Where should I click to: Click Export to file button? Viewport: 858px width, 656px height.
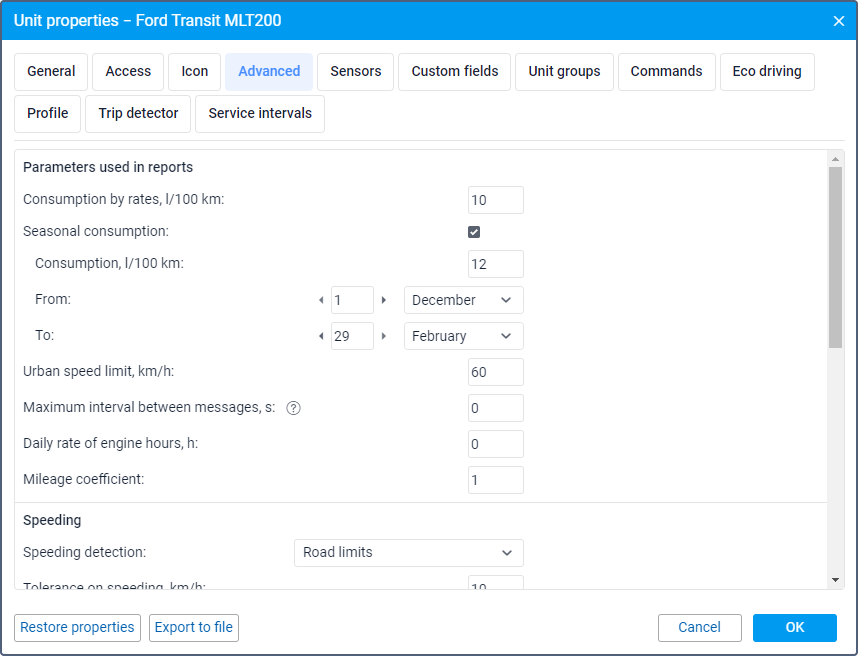pos(194,628)
